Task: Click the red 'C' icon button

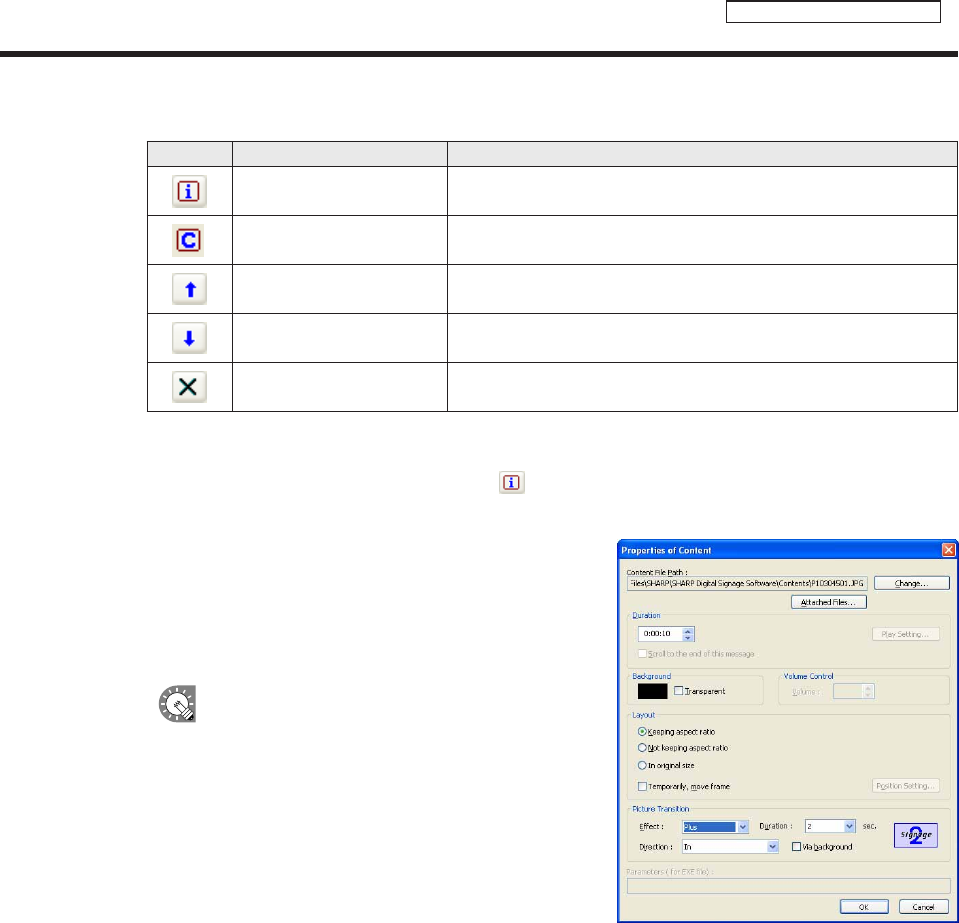Action: (x=189, y=239)
